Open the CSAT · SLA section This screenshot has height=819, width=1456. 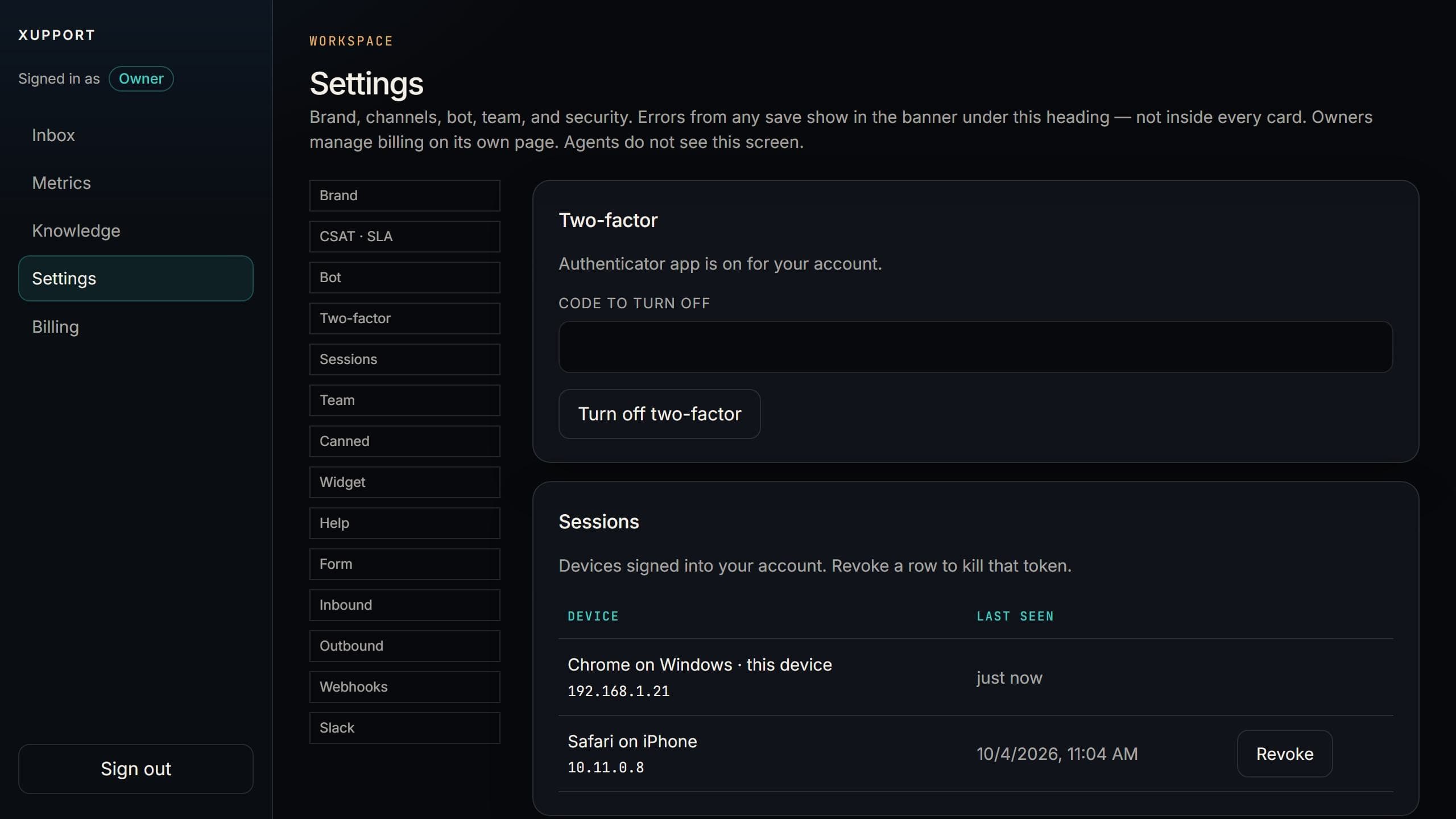(x=404, y=236)
